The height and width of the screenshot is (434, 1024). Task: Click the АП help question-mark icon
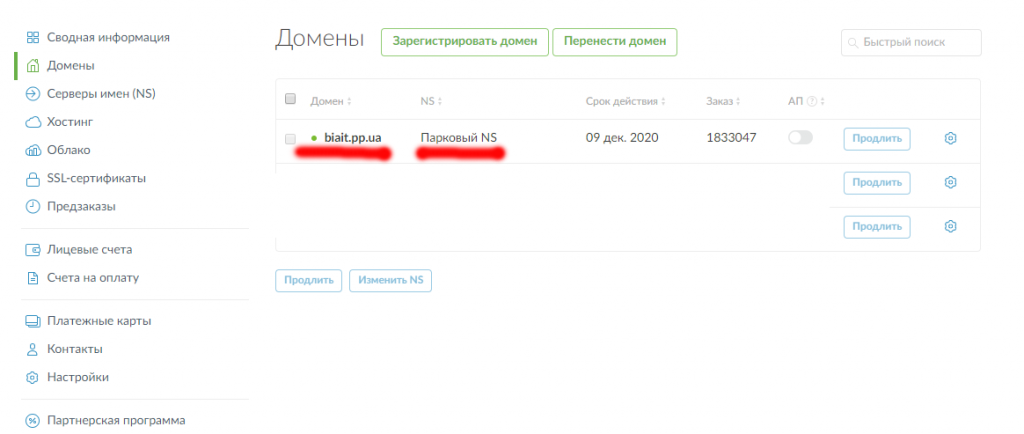pyautogui.click(x=812, y=101)
